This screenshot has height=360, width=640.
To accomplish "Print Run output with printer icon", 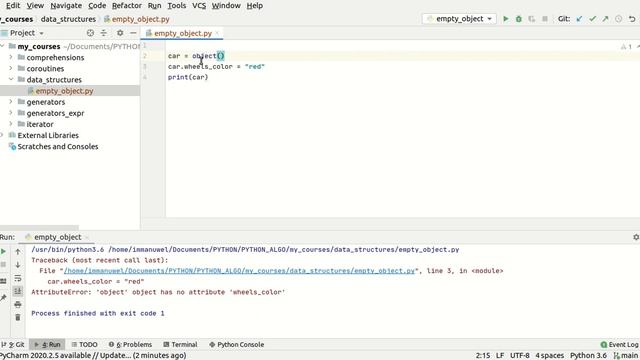I will click(18, 304).
